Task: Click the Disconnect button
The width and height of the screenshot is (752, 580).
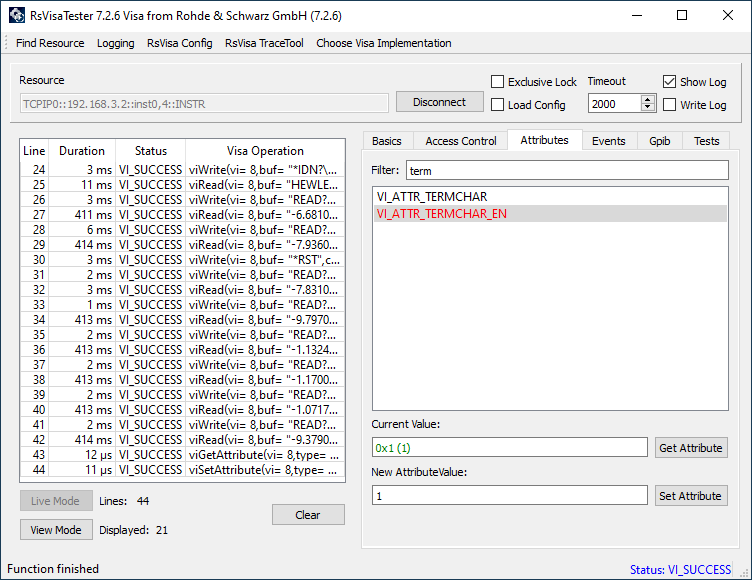Action: (439, 102)
